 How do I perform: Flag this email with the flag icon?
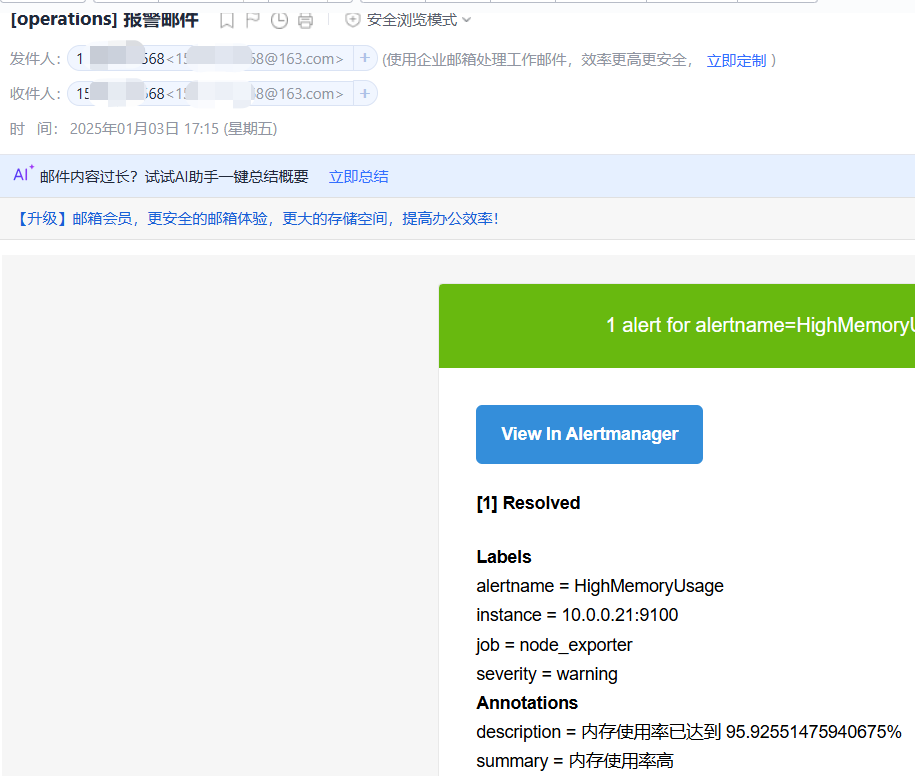(x=253, y=20)
